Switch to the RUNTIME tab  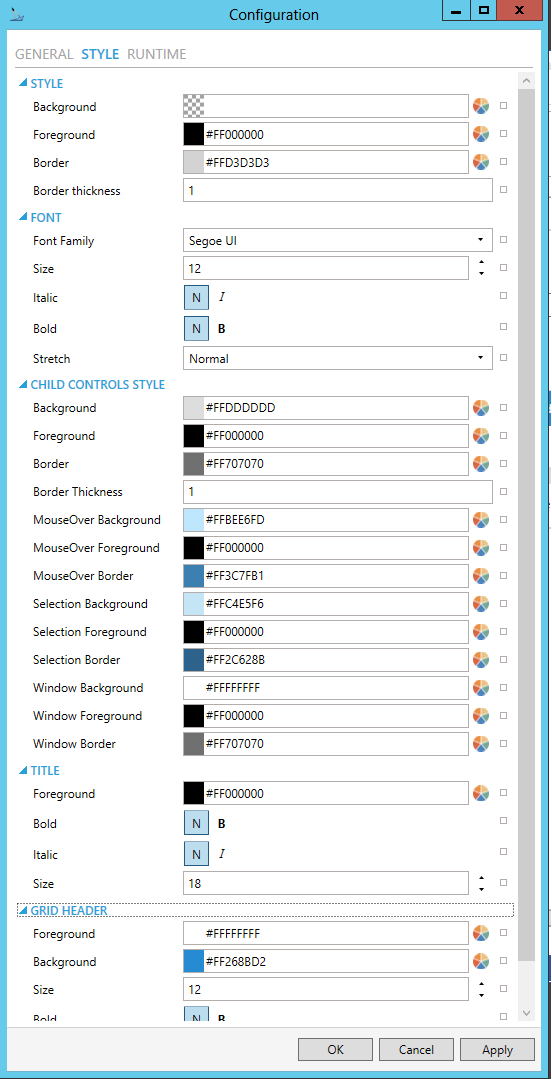pos(157,54)
